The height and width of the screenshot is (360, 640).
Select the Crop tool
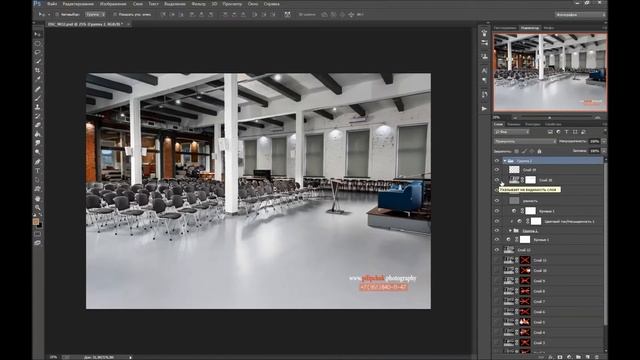tap(38, 70)
